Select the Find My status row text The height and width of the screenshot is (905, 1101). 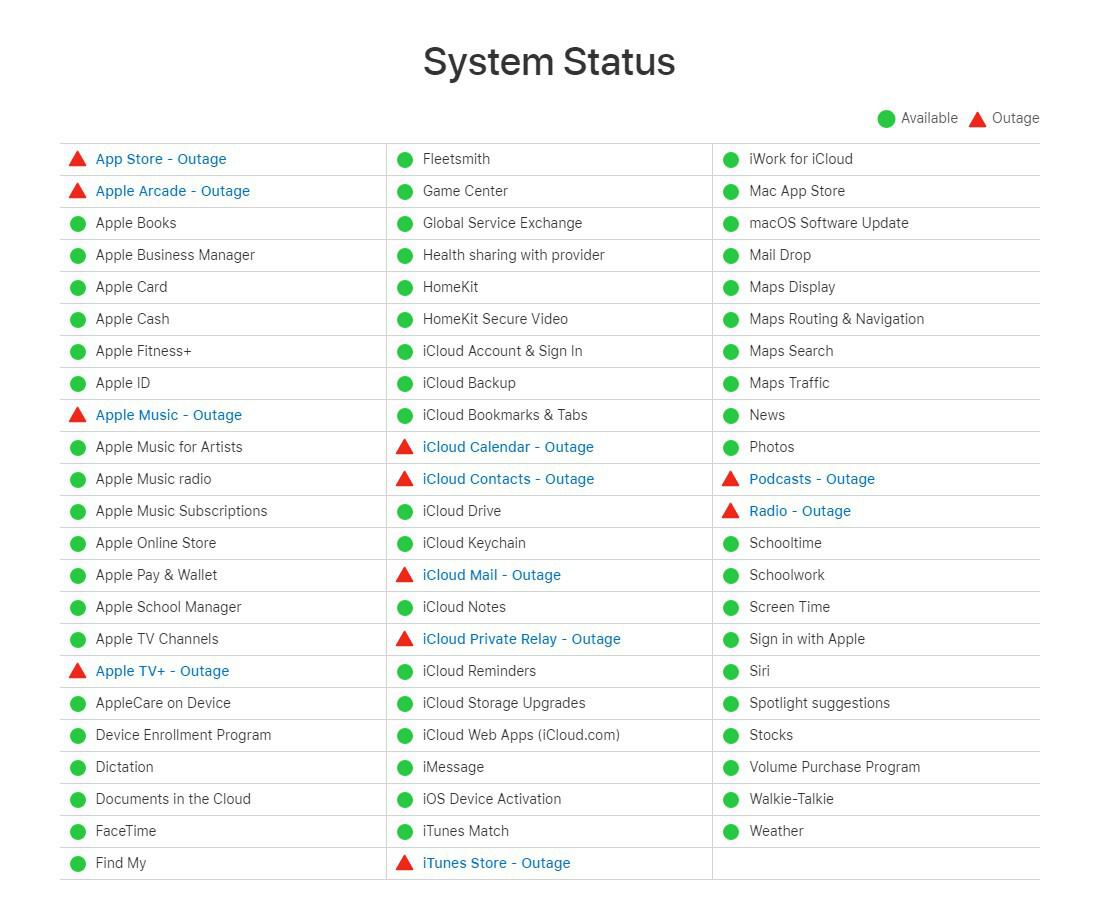121,863
